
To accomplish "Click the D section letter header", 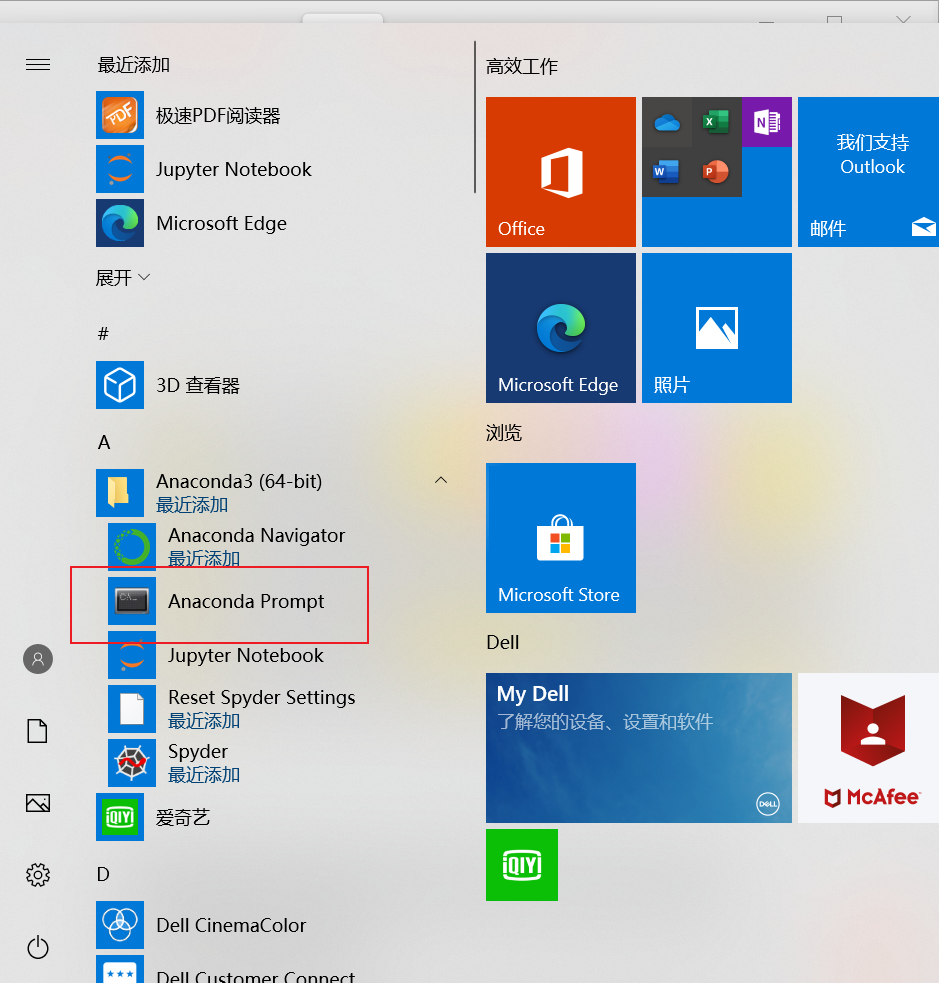I will tap(103, 874).
